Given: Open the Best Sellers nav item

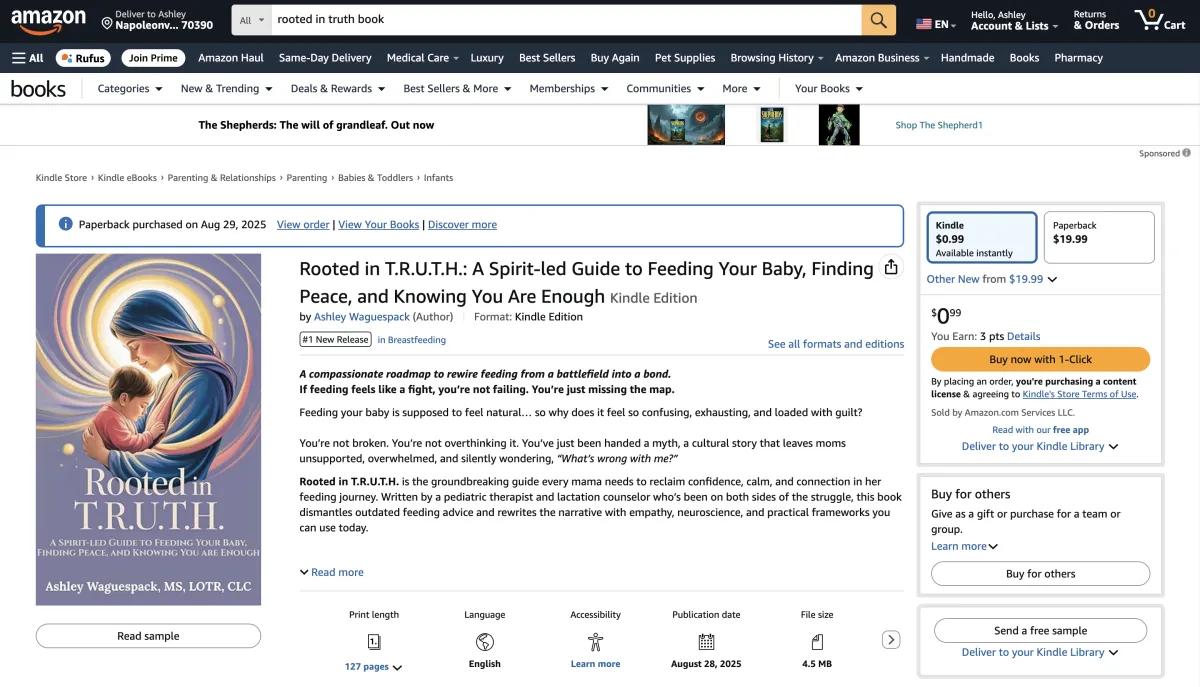Looking at the screenshot, I should pos(547,58).
